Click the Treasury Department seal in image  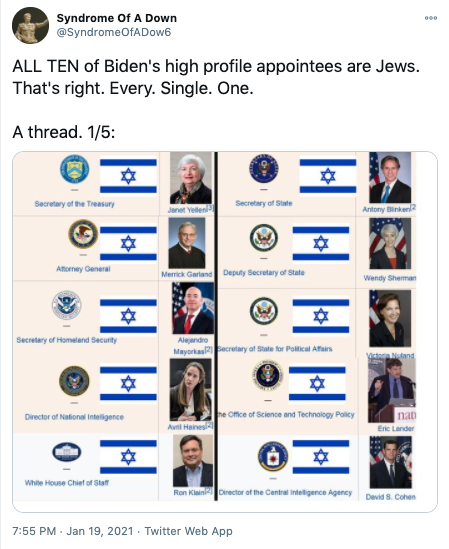[75, 169]
